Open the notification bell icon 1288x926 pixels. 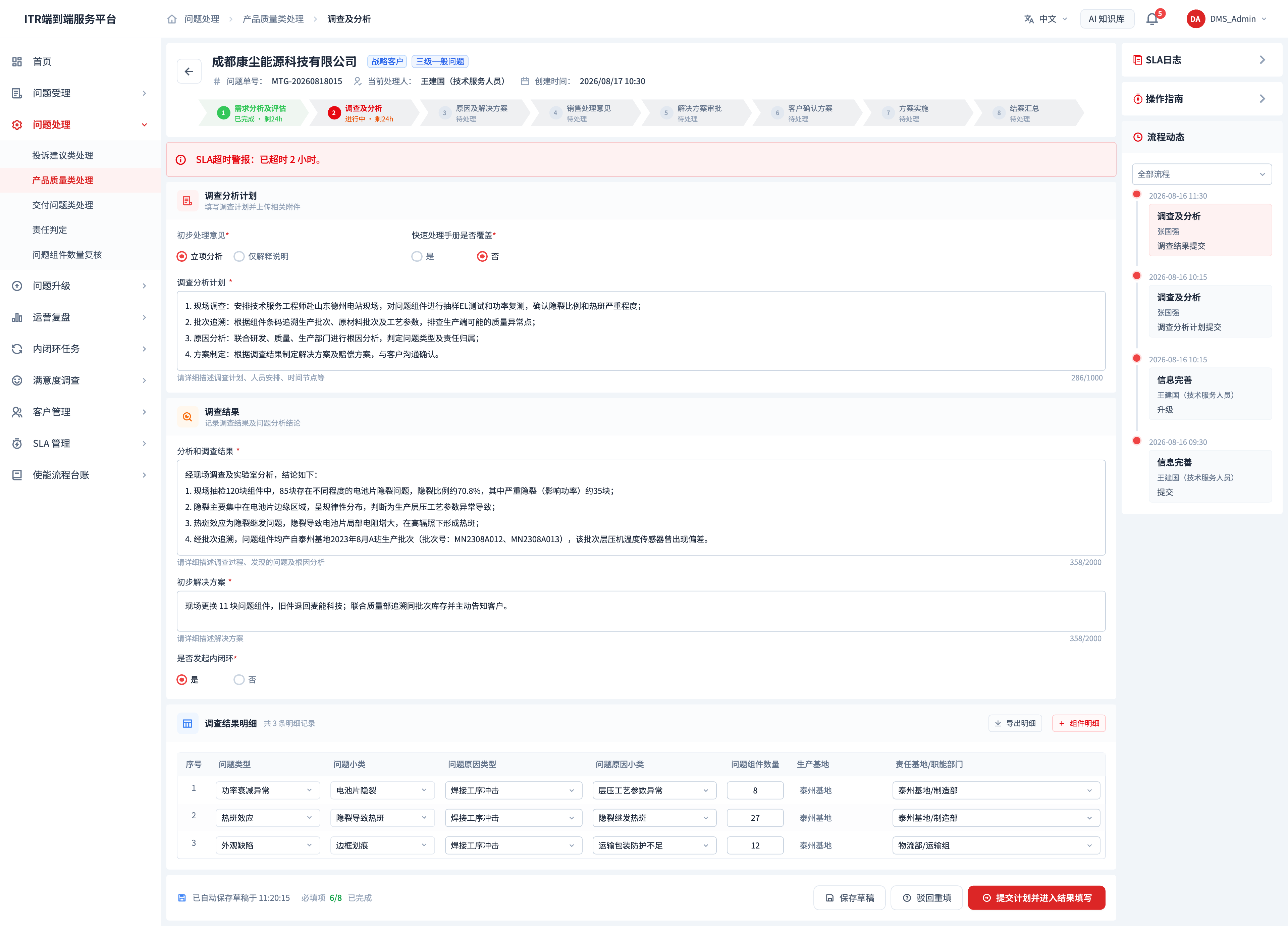(1152, 19)
